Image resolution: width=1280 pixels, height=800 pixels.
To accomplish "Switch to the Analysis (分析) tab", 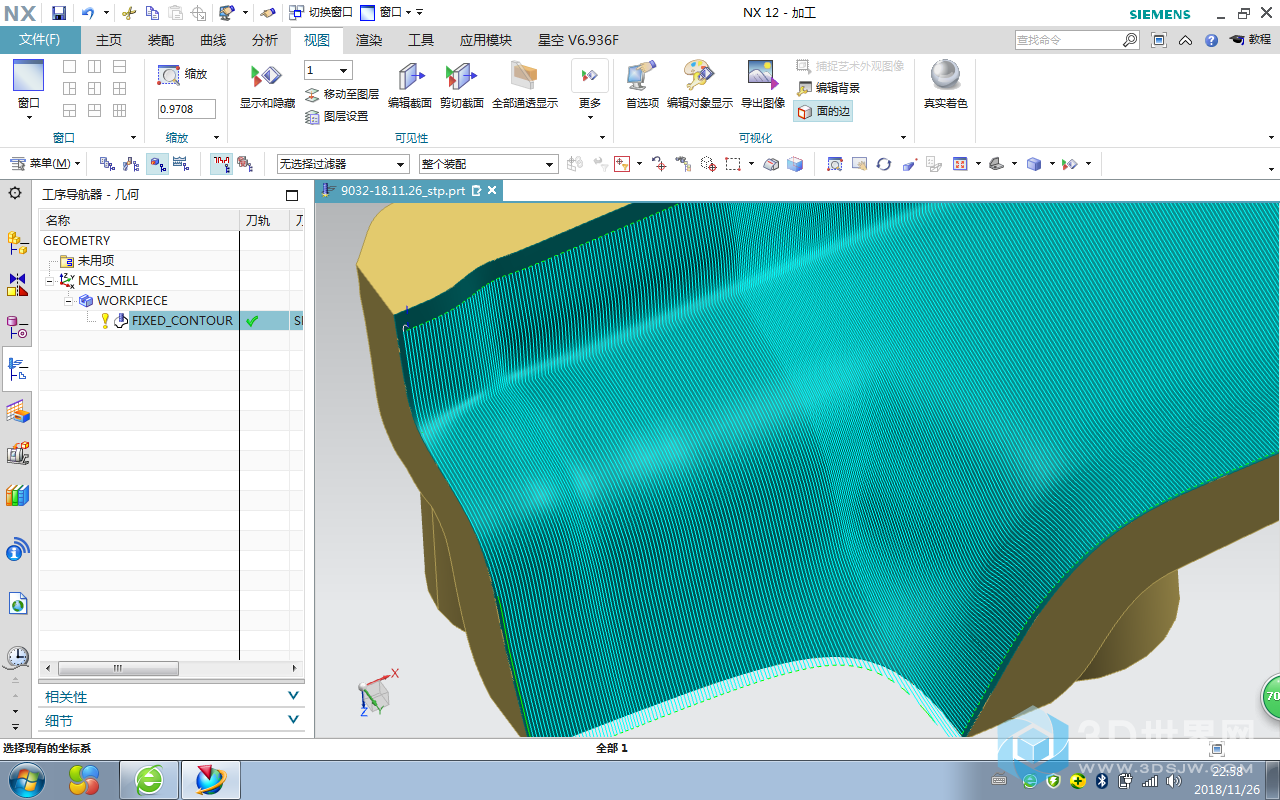I will point(265,40).
